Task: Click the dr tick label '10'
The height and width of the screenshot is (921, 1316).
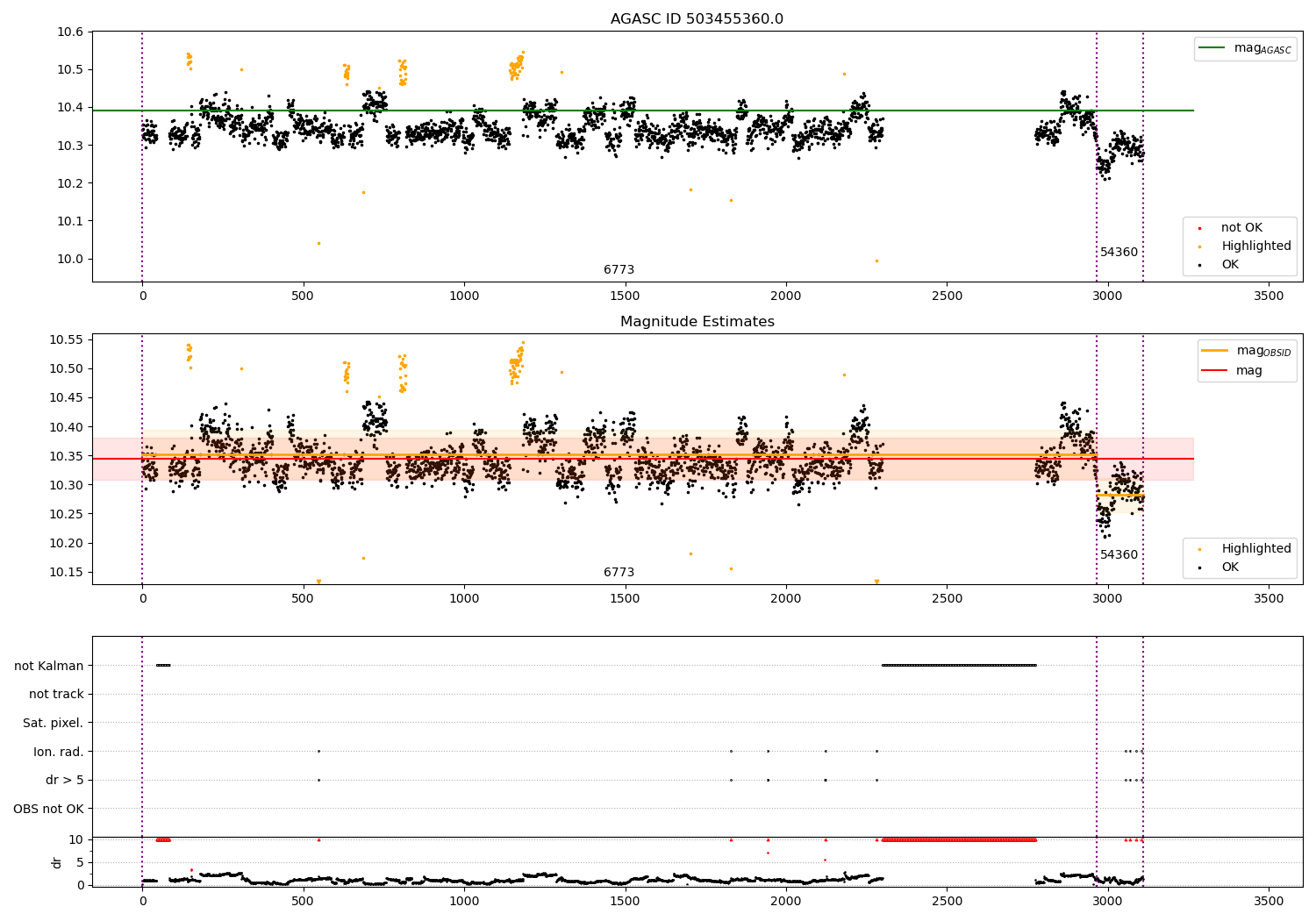Action: 76,839
